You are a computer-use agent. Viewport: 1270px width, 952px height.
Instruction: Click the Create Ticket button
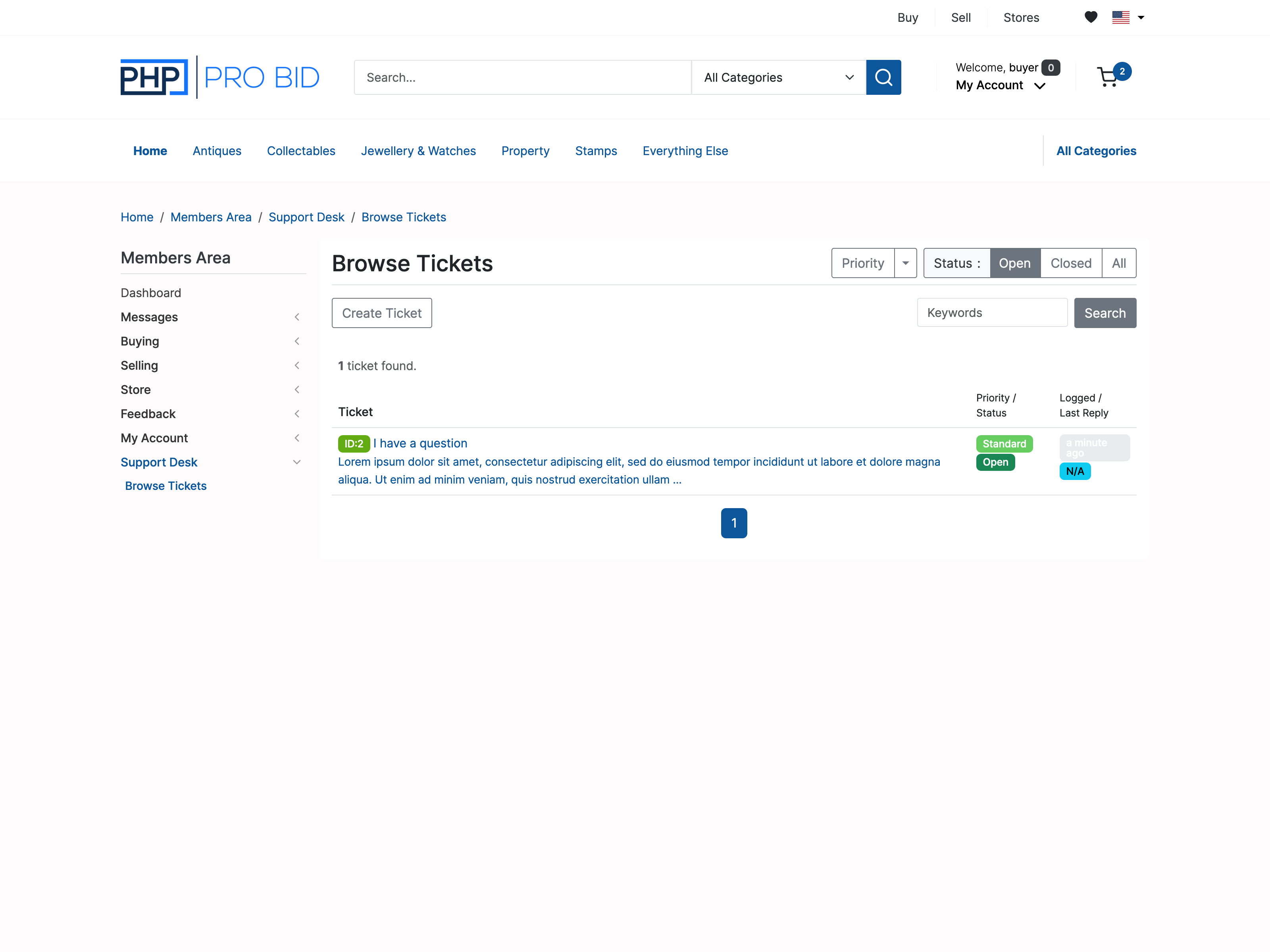382,313
